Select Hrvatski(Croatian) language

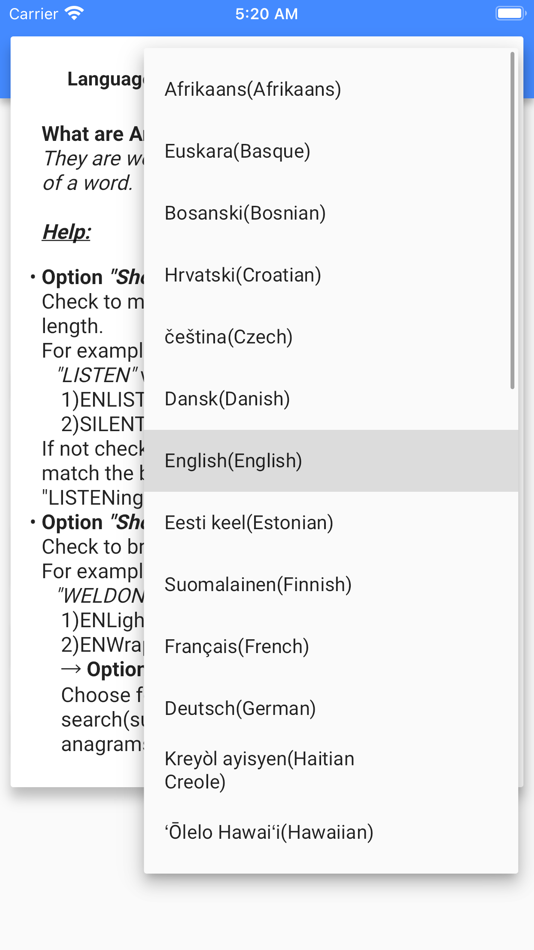331,275
